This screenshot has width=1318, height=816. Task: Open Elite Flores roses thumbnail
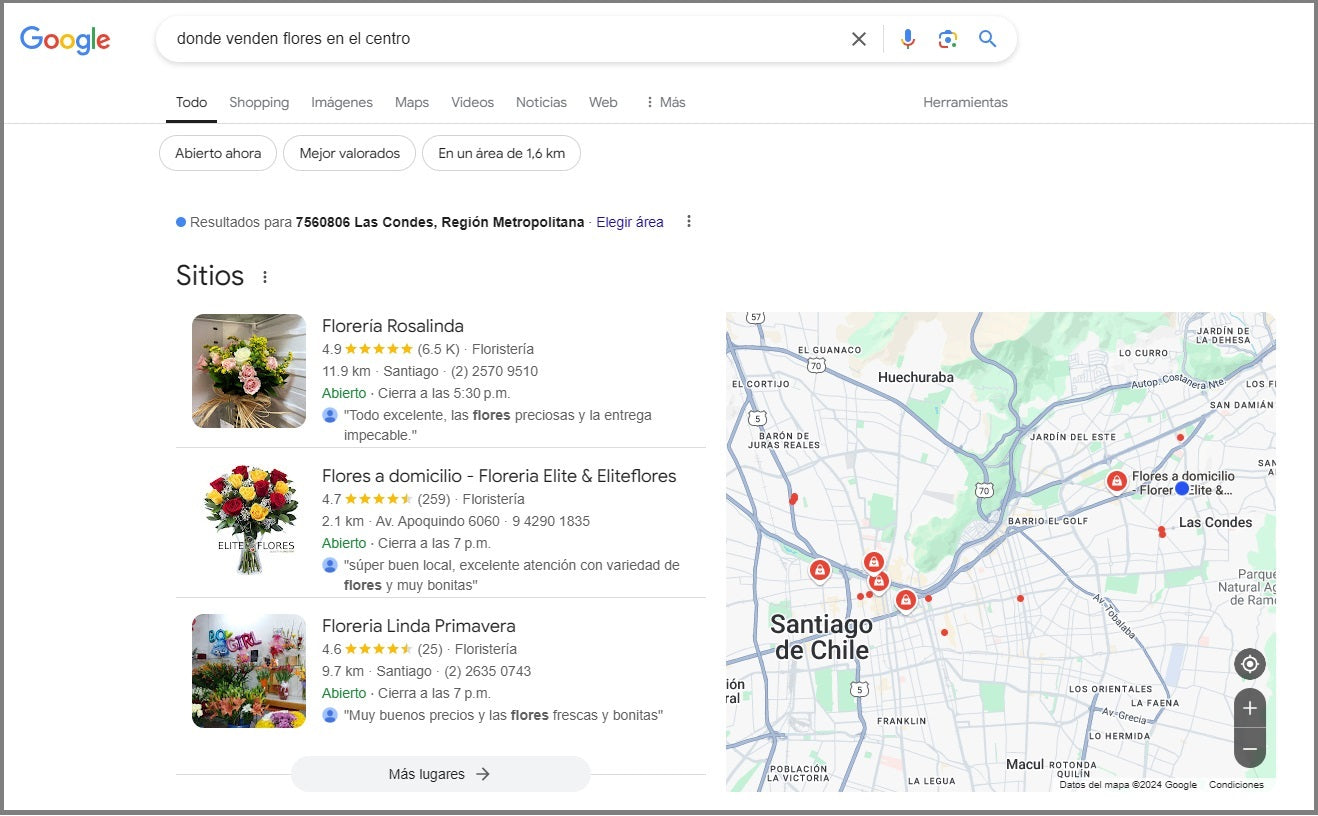[x=249, y=521]
